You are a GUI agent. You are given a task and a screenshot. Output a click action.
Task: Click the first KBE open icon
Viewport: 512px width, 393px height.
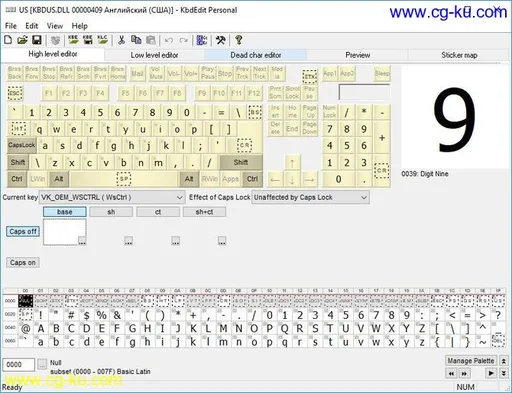pos(73,40)
